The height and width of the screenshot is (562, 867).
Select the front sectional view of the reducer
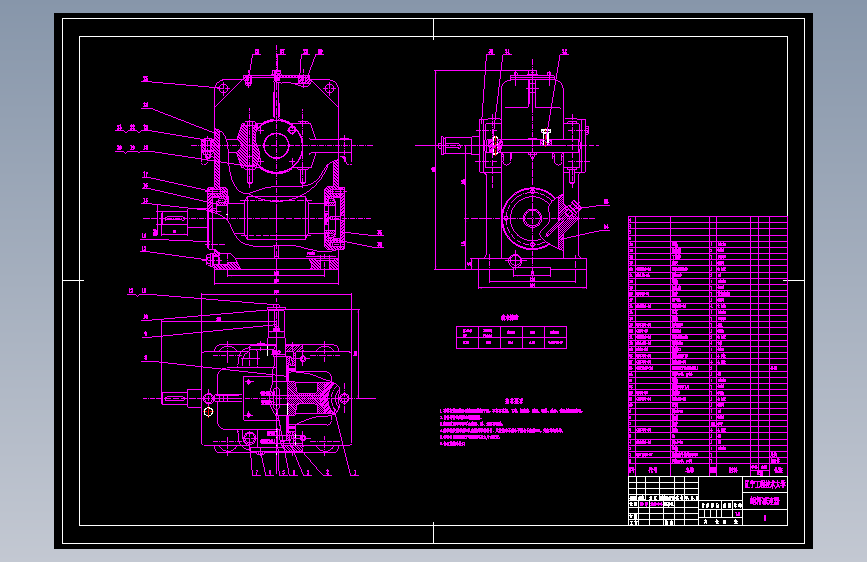(249, 166)
